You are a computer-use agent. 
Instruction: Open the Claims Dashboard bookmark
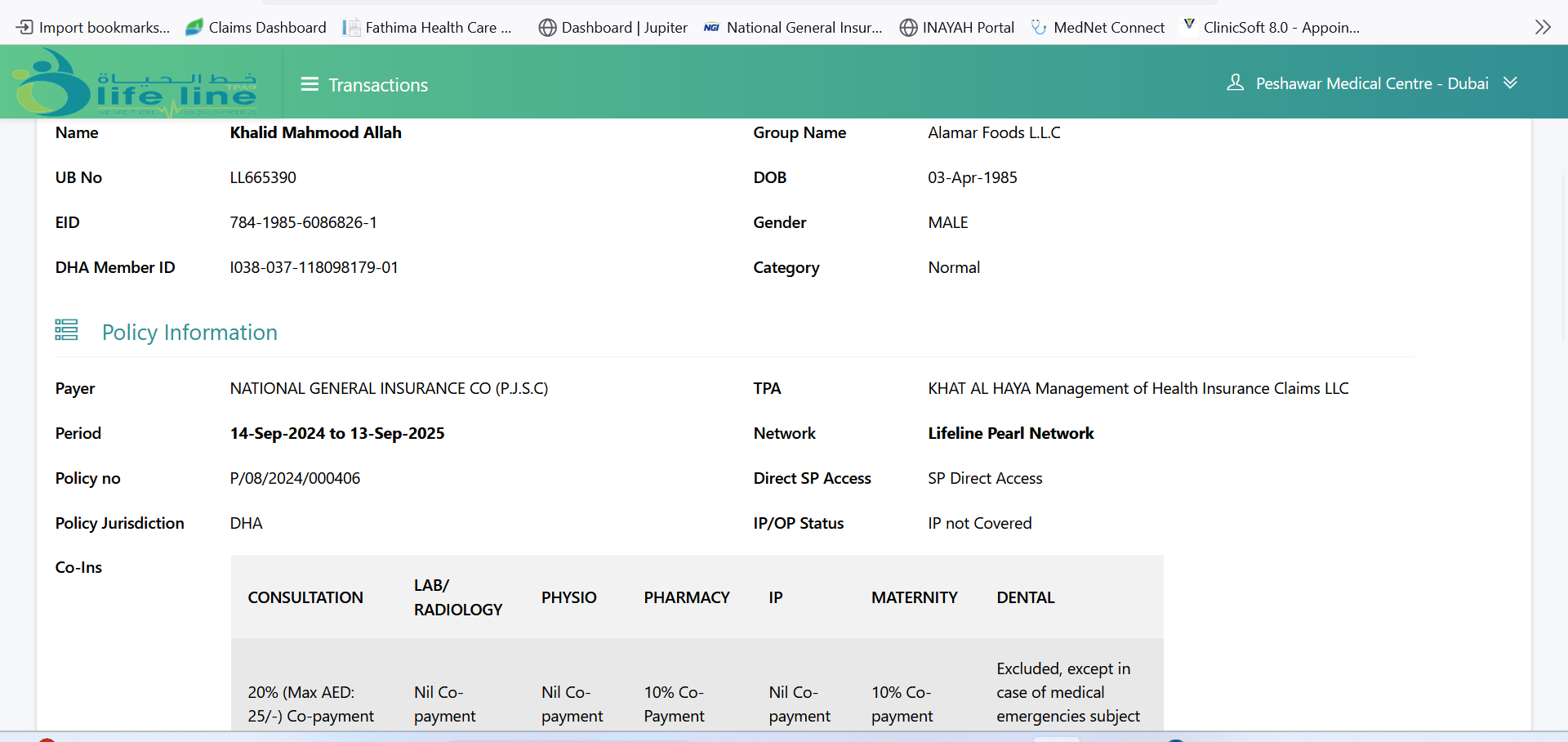(x=256, y=27)
